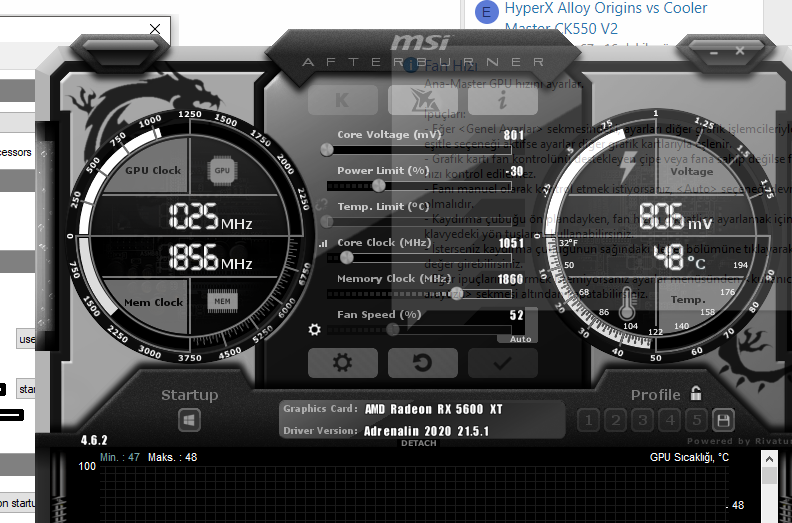Click the MEM chip icon
The width and height of the screenshot is (792, 523).
click(x=222, y=302)
